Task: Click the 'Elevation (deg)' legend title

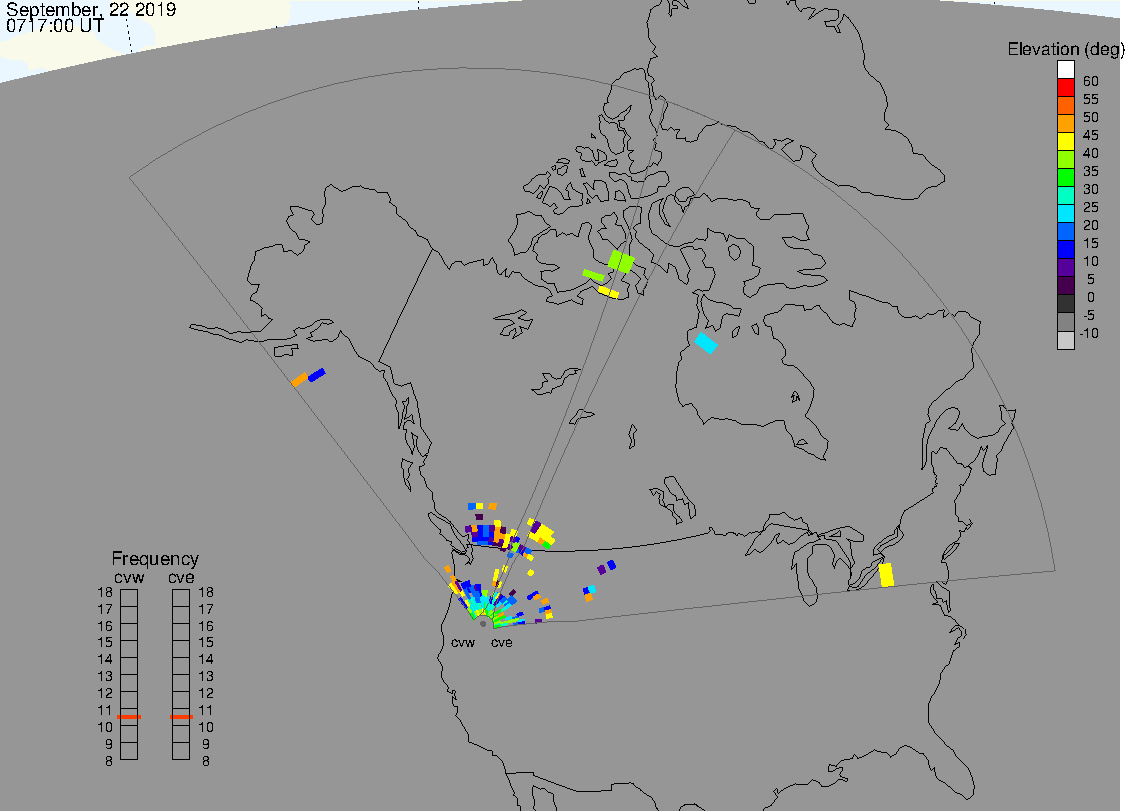Action: 1065,50
